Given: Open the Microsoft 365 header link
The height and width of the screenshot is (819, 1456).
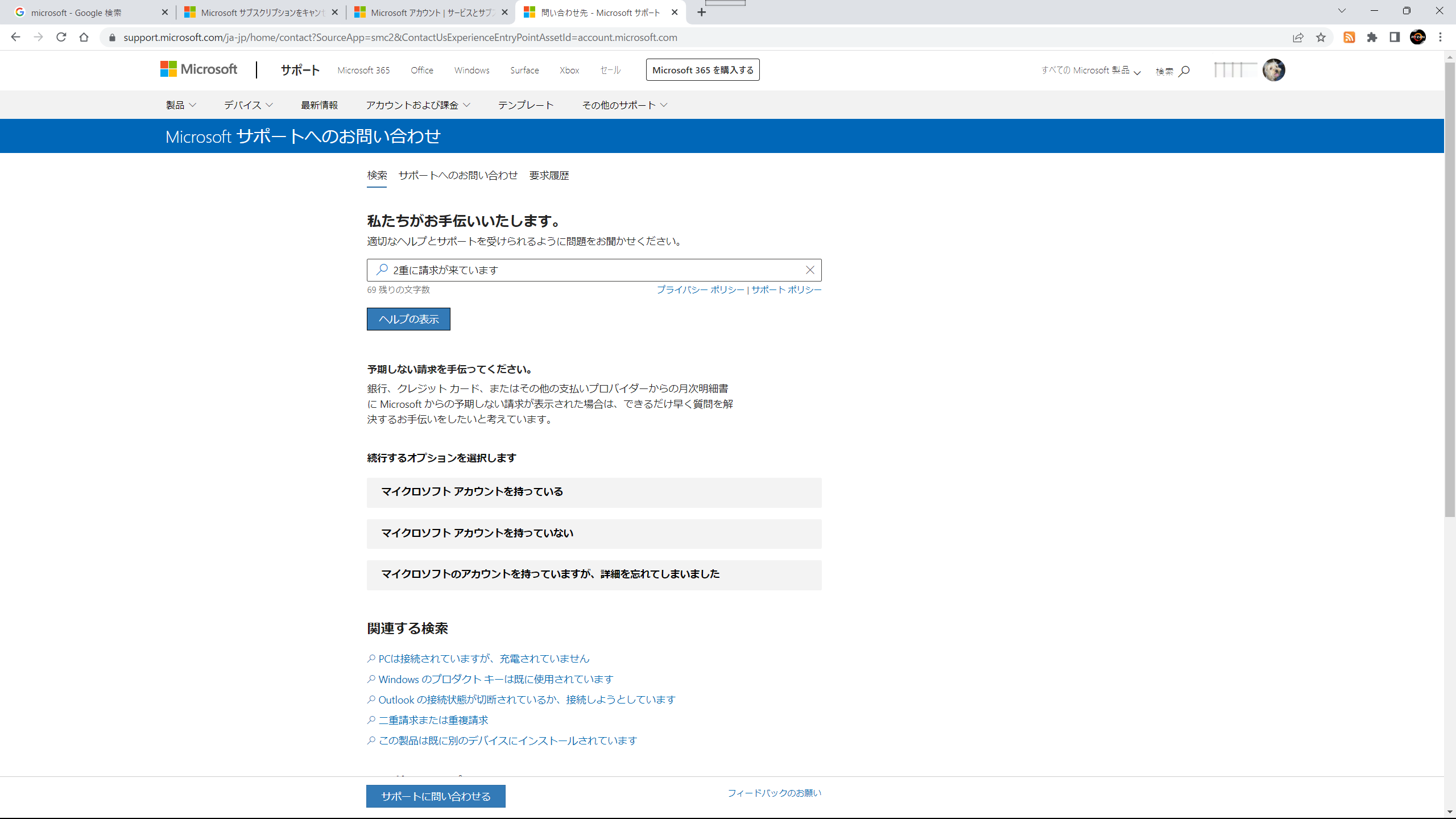Looking at the screenshot, I should 363,70.
